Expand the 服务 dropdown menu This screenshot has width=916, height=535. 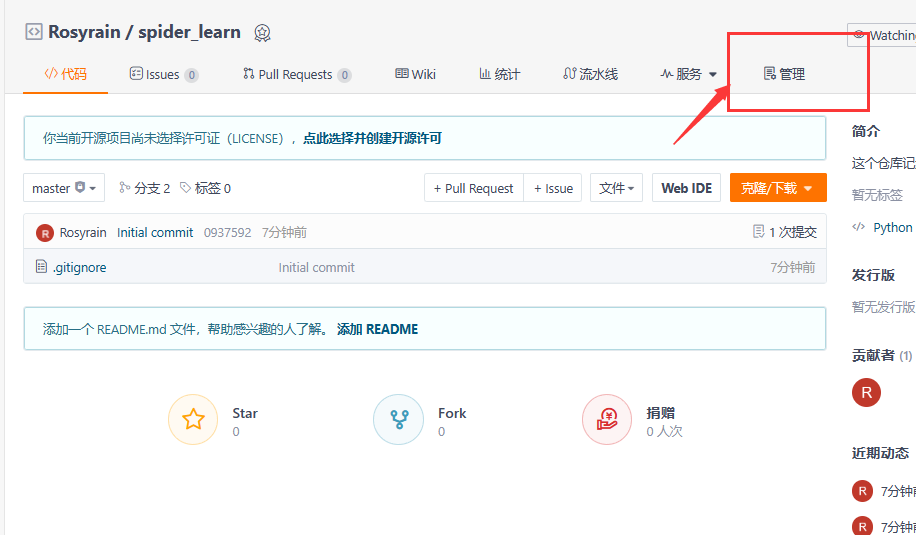tap(689, 74)
